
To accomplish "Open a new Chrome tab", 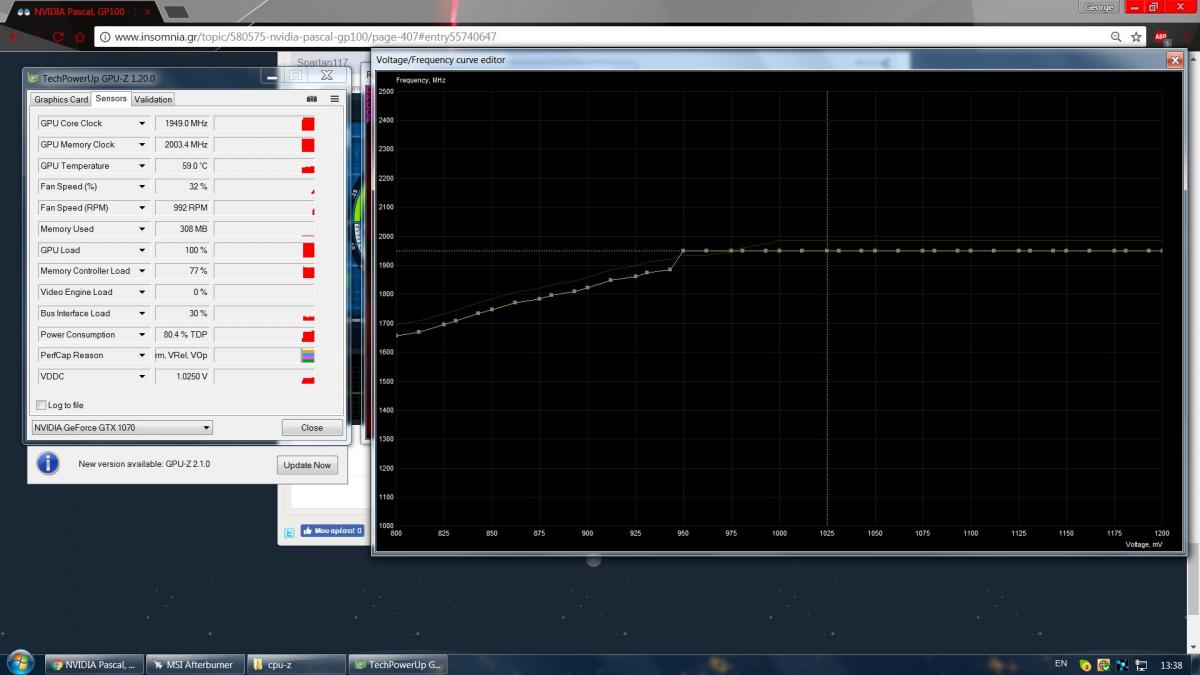I will (x=176, y=11).
